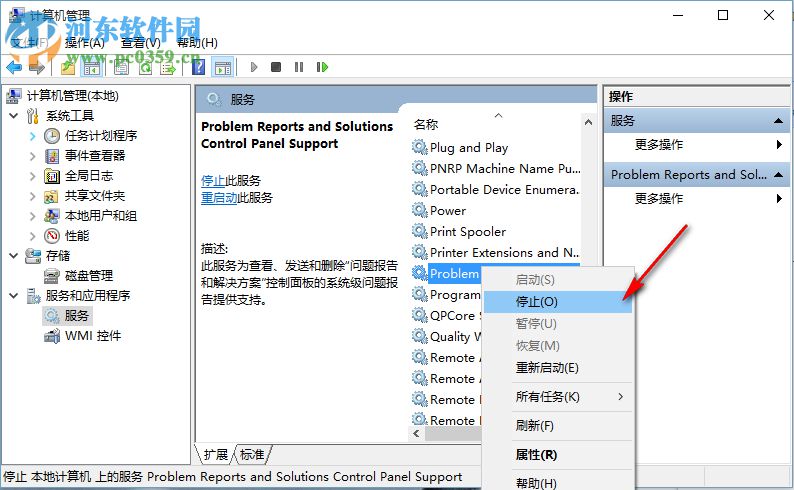Image resolution: width=794 pixels, height=490 pixels.
Task: Choose 属性(R) in the context menu
Action: 558,455
